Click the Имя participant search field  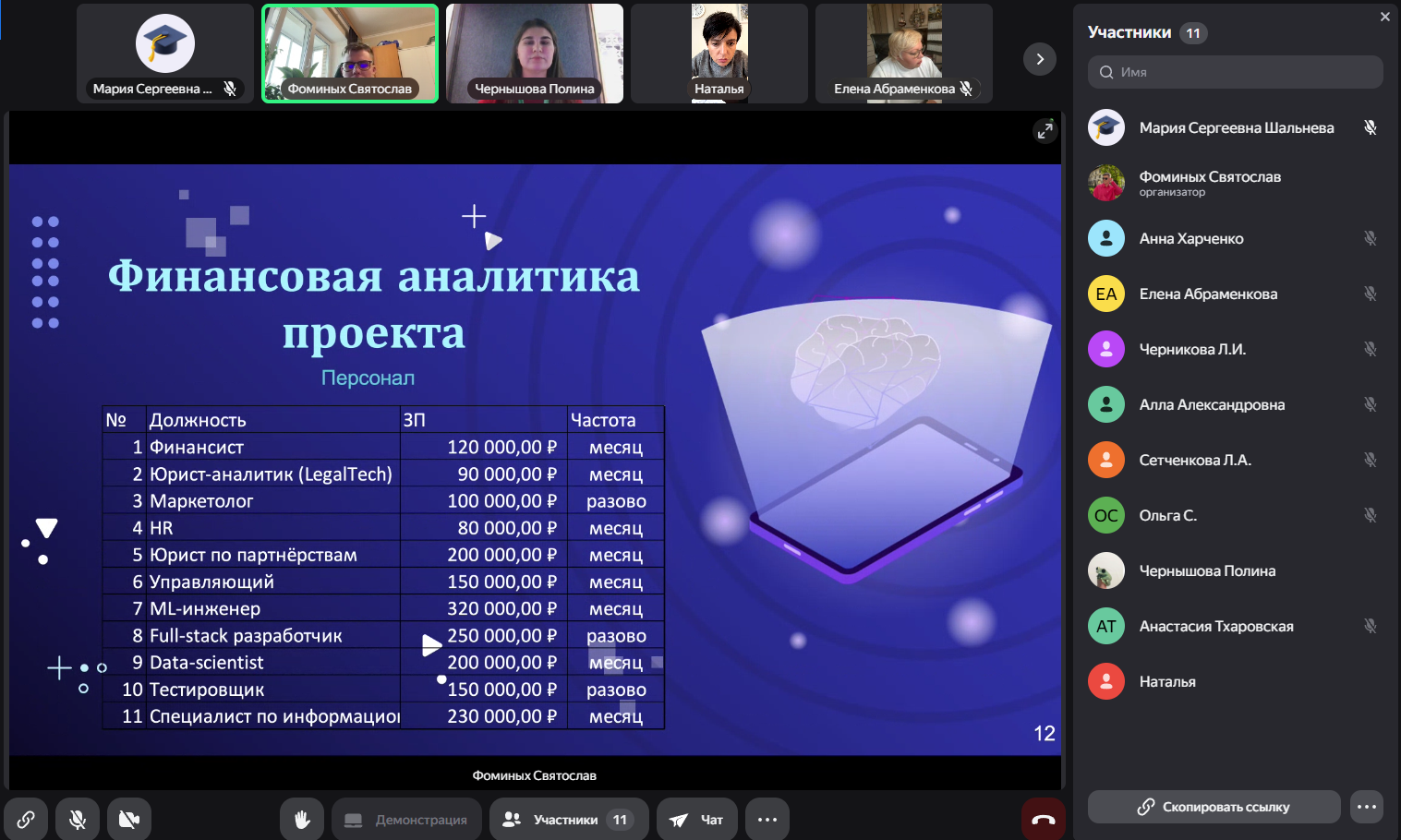click(1236, 72)
